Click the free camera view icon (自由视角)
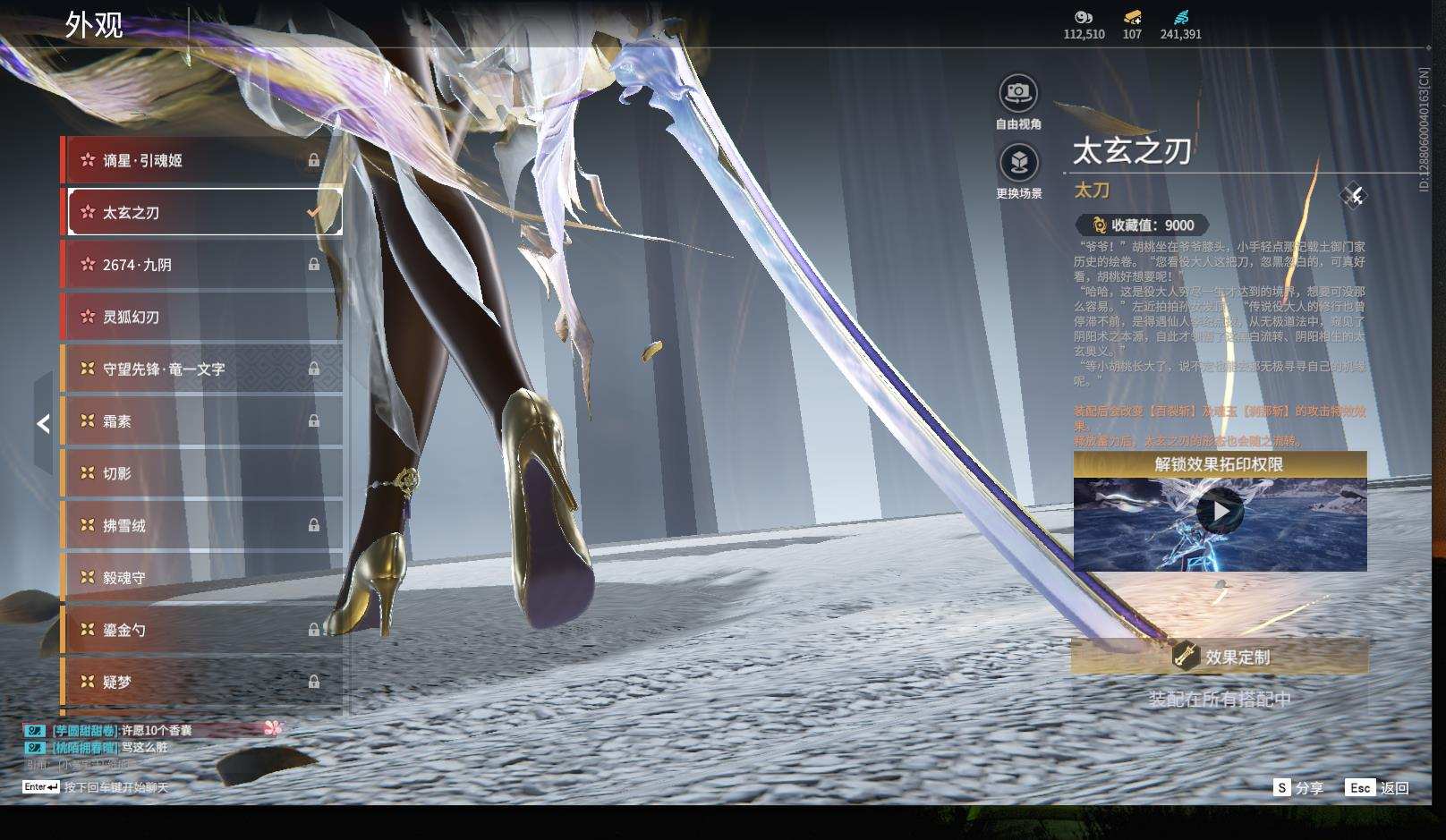The width and height of the screenshot is (1446, 840). pyautogui.click(x=1017, y=92)
